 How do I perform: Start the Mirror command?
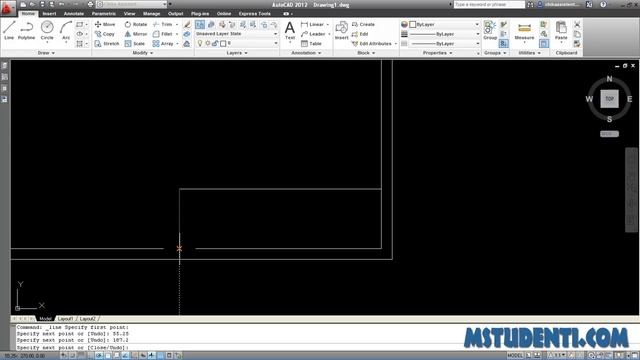point(136,34)
